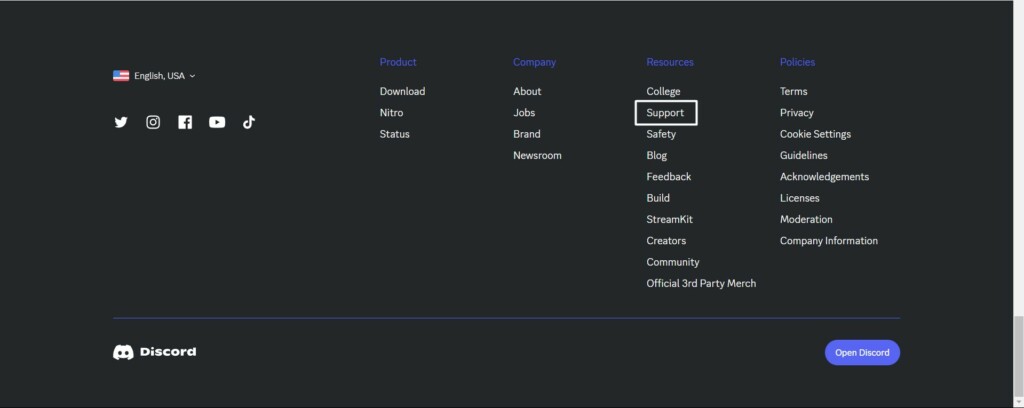Open the Download link

click(402, 91)
